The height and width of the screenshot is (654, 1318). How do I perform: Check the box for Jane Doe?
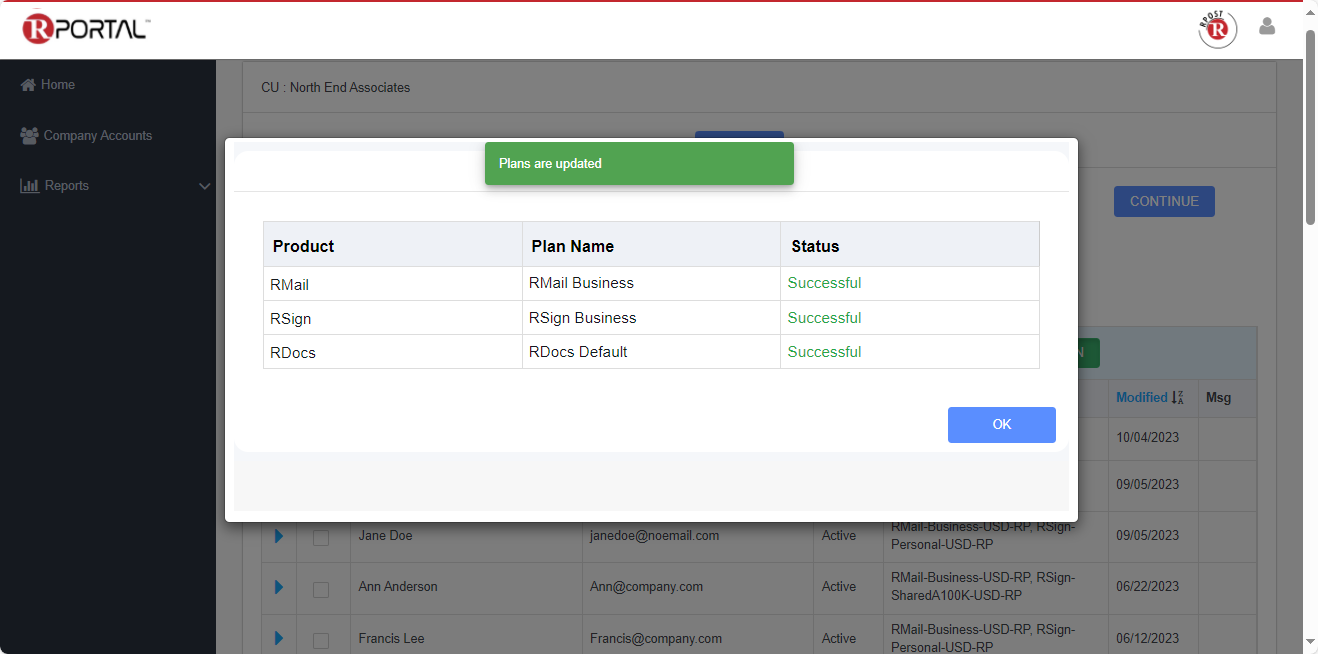pyautogui.click(x=321, y=538)
